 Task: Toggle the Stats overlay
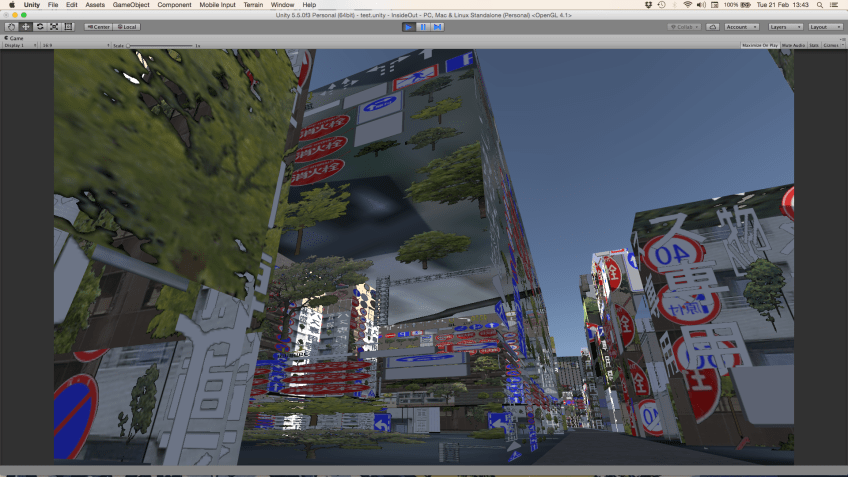coord(813,45)
